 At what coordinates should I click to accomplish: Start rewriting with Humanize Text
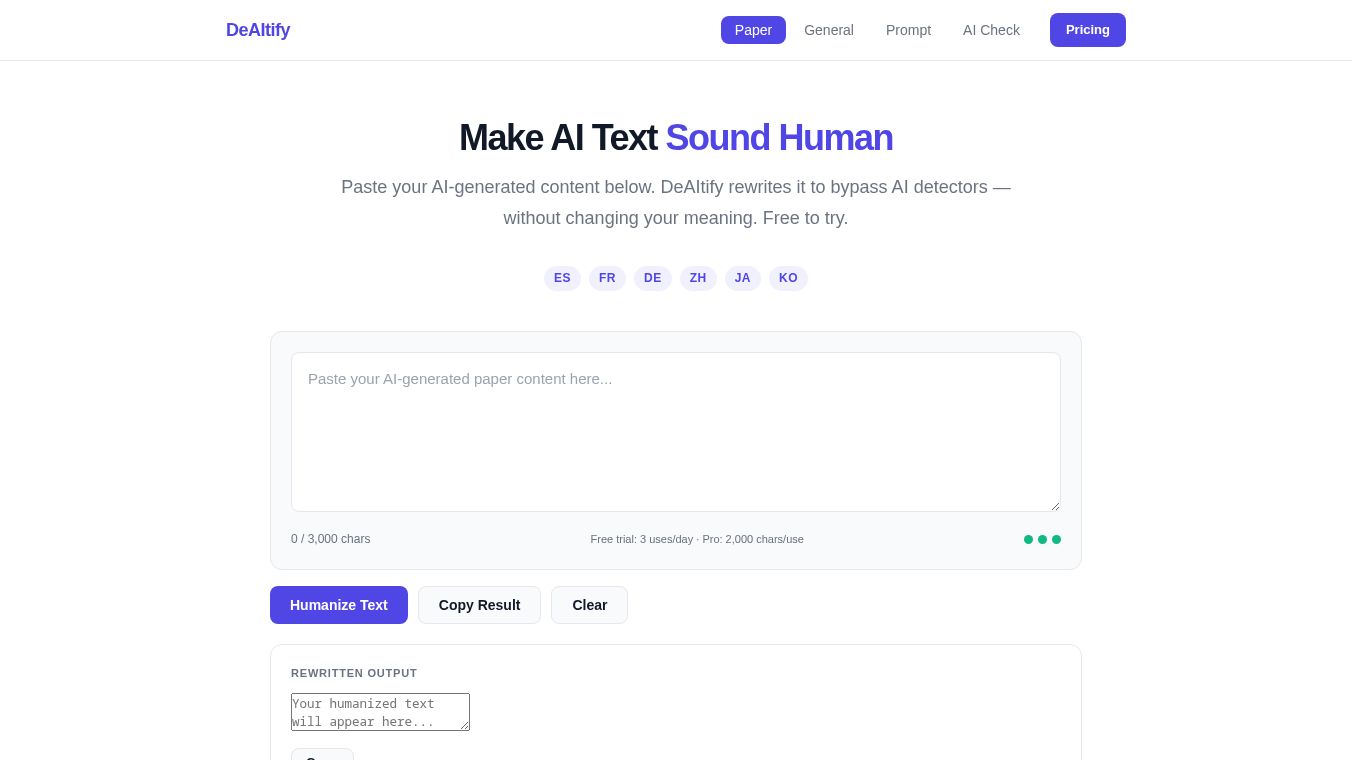pyautogui.click(x=339, y=605)
